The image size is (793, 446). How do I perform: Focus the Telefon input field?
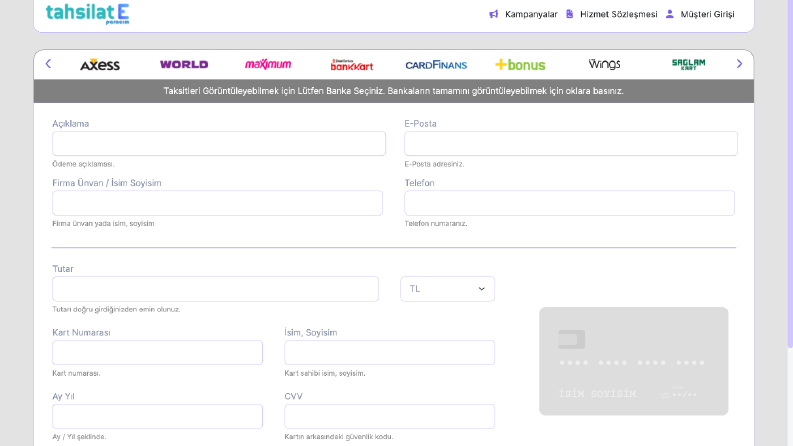[x=569, y=203]
